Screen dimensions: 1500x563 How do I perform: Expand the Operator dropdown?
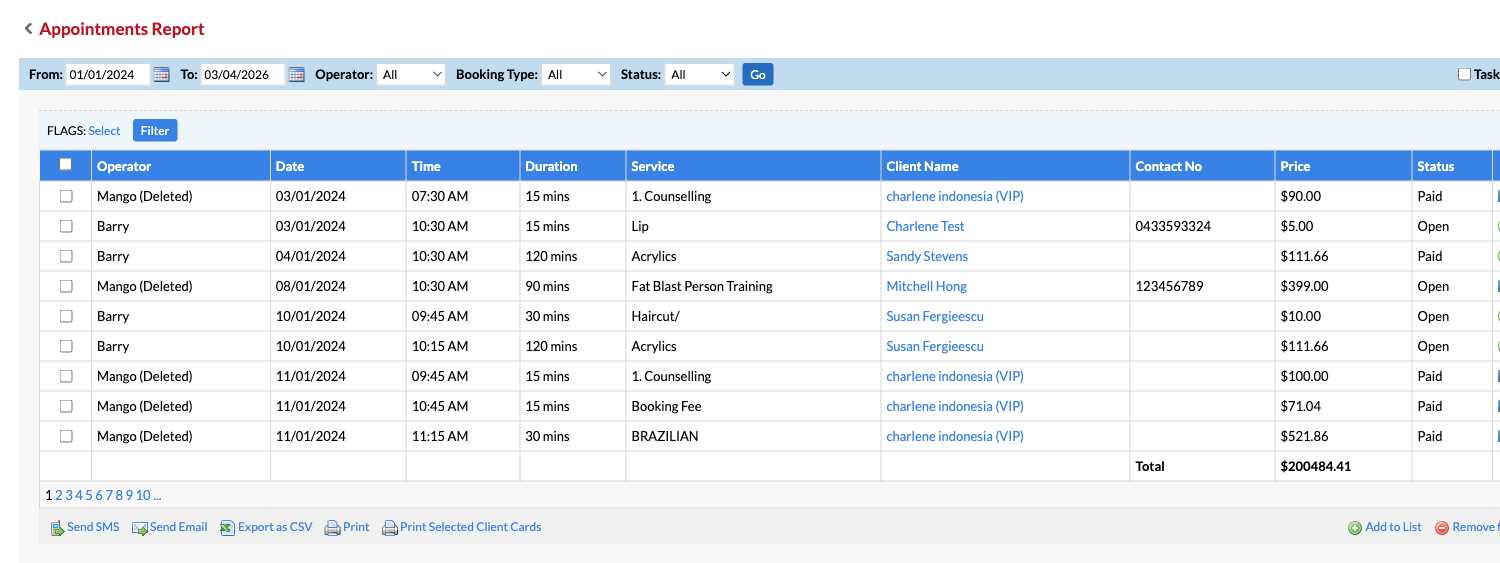411,75
